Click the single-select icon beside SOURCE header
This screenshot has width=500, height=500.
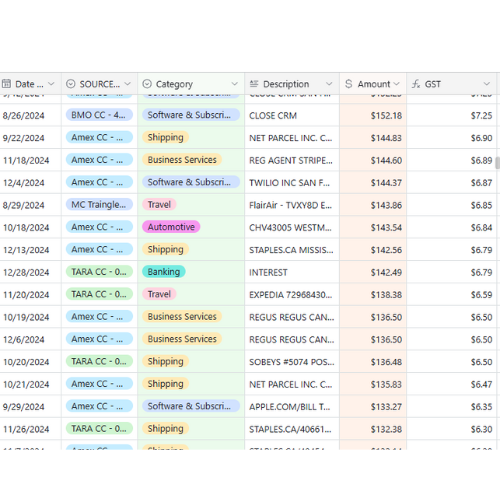click(70, 84)
